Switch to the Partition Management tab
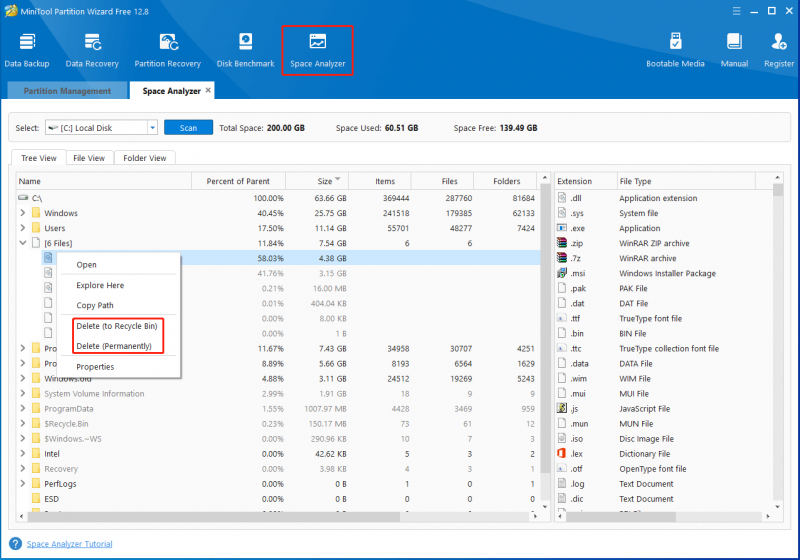This screenshot has width=800, height=560. point(67,91)
